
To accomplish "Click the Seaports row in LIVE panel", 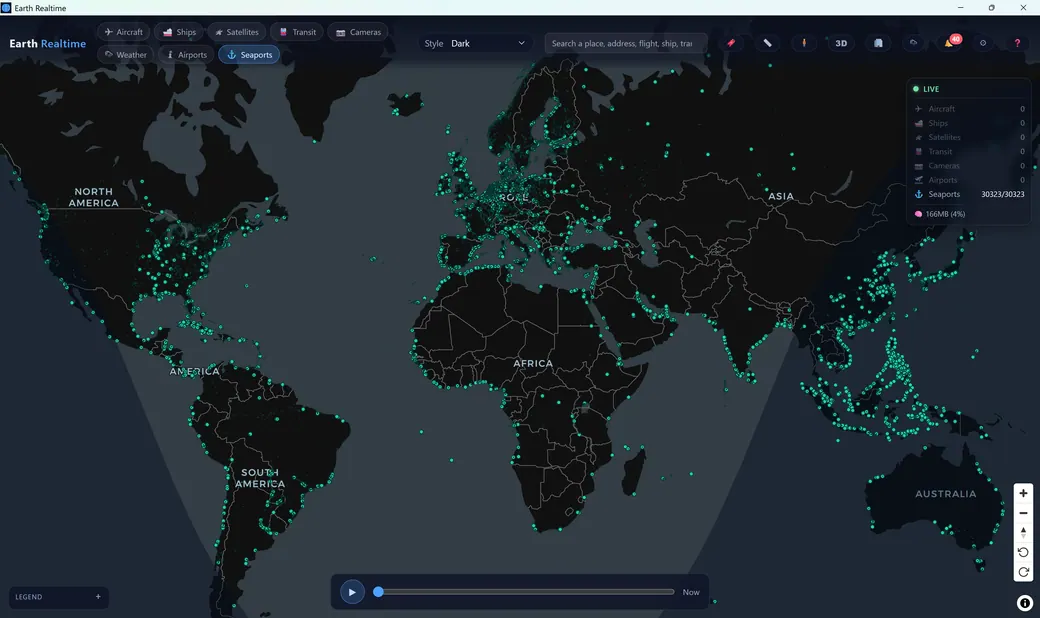I will [x=969, y=194].
